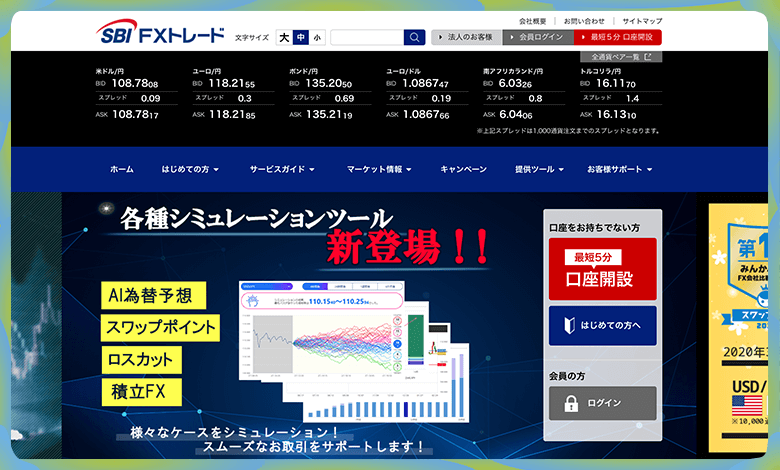Click ユーロ/ドル BID 1.0867 rate
The width and height of the screenshot is (780, 470).
tap(425, 84)
